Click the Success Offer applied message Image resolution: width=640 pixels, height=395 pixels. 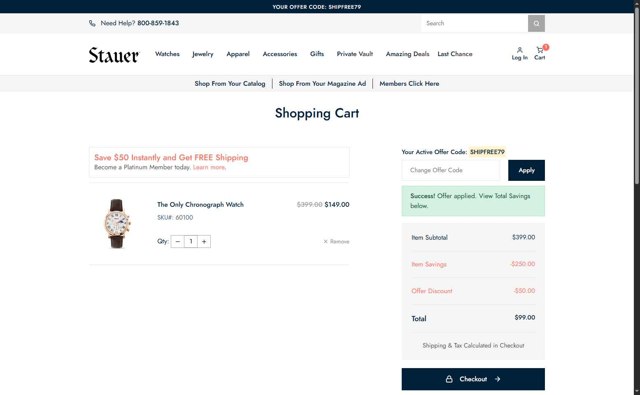(x=473, y=201)
